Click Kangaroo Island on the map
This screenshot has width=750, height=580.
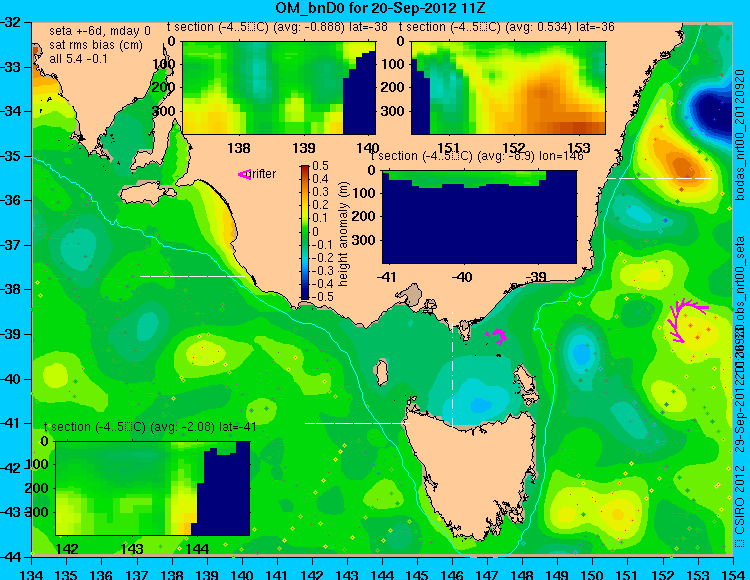tap(147, 194)
